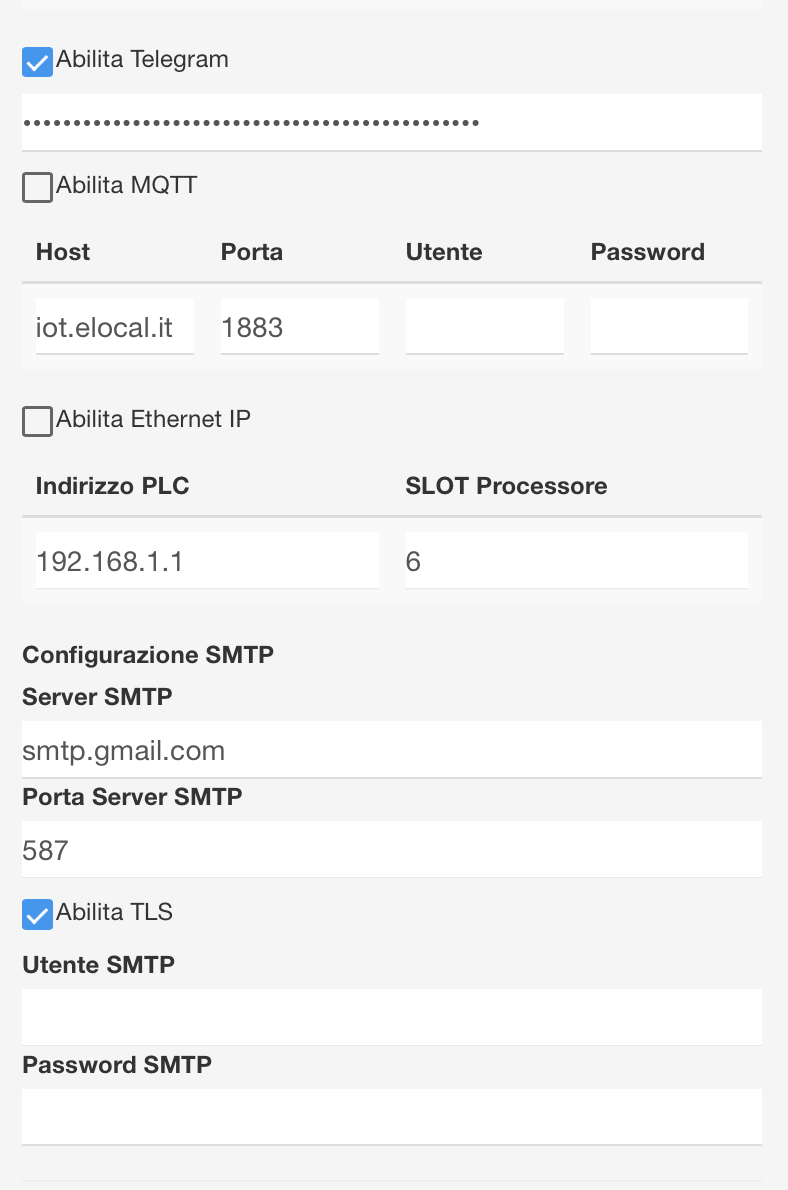This screenshot has height=1190, width=788.
Task: Click the Server SMTP field smtp.gmail.com
Action: [392, 750]
